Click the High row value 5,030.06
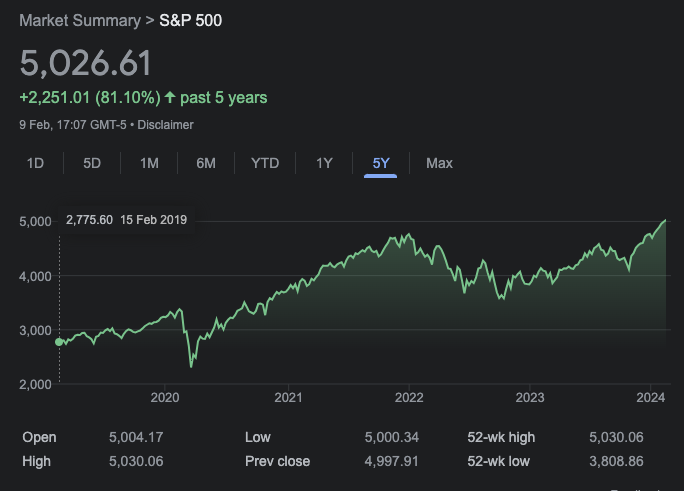 (136, 461)
